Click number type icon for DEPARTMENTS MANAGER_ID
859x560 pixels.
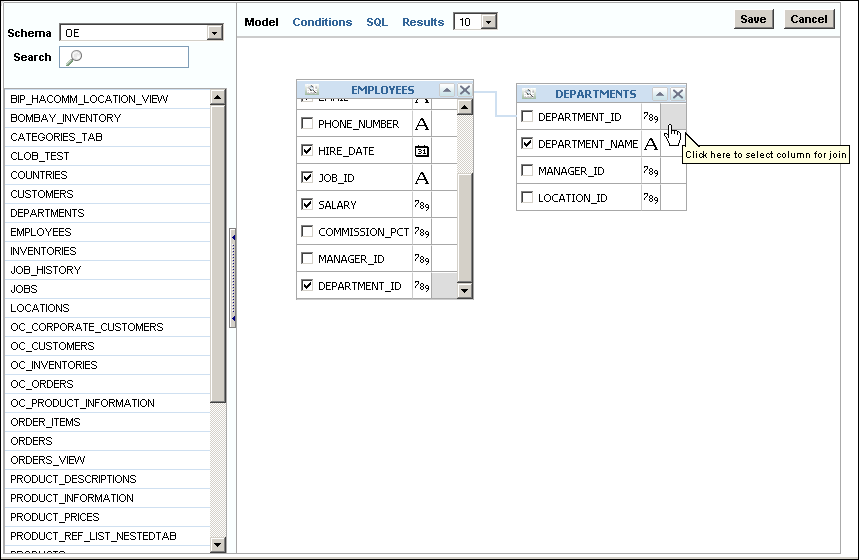coord(651,171)
